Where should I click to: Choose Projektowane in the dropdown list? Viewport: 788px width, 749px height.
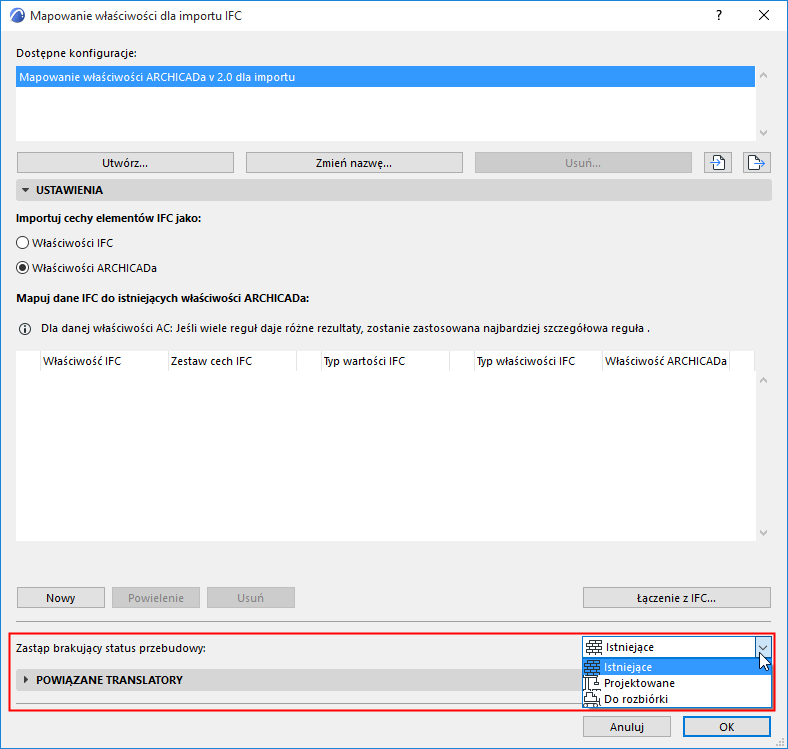click(677, 683)
